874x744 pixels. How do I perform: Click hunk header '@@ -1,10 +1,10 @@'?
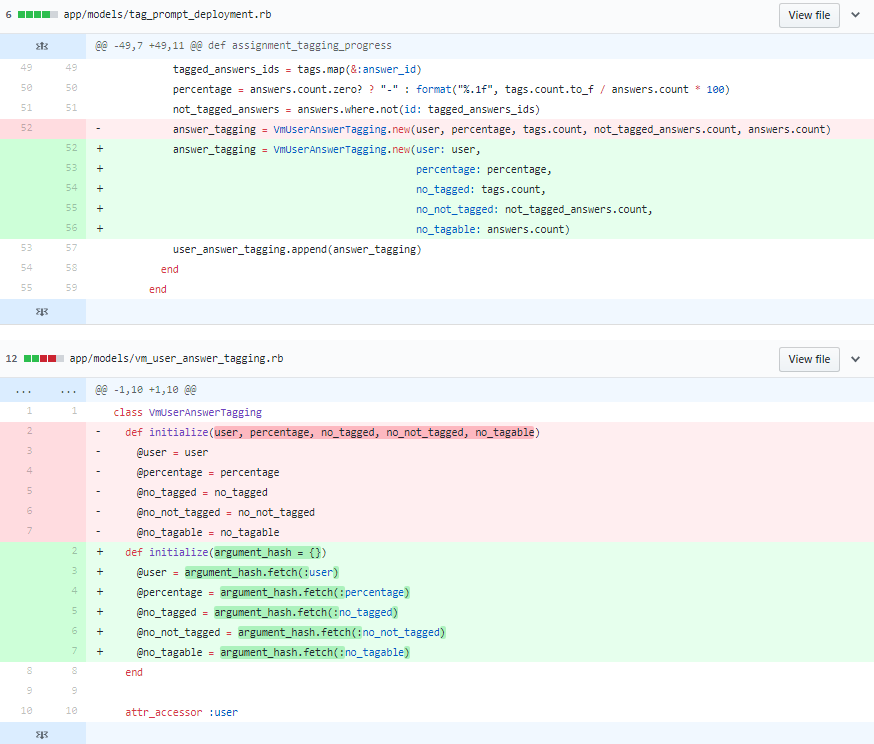pyautogui.click(x=145, y=390)
